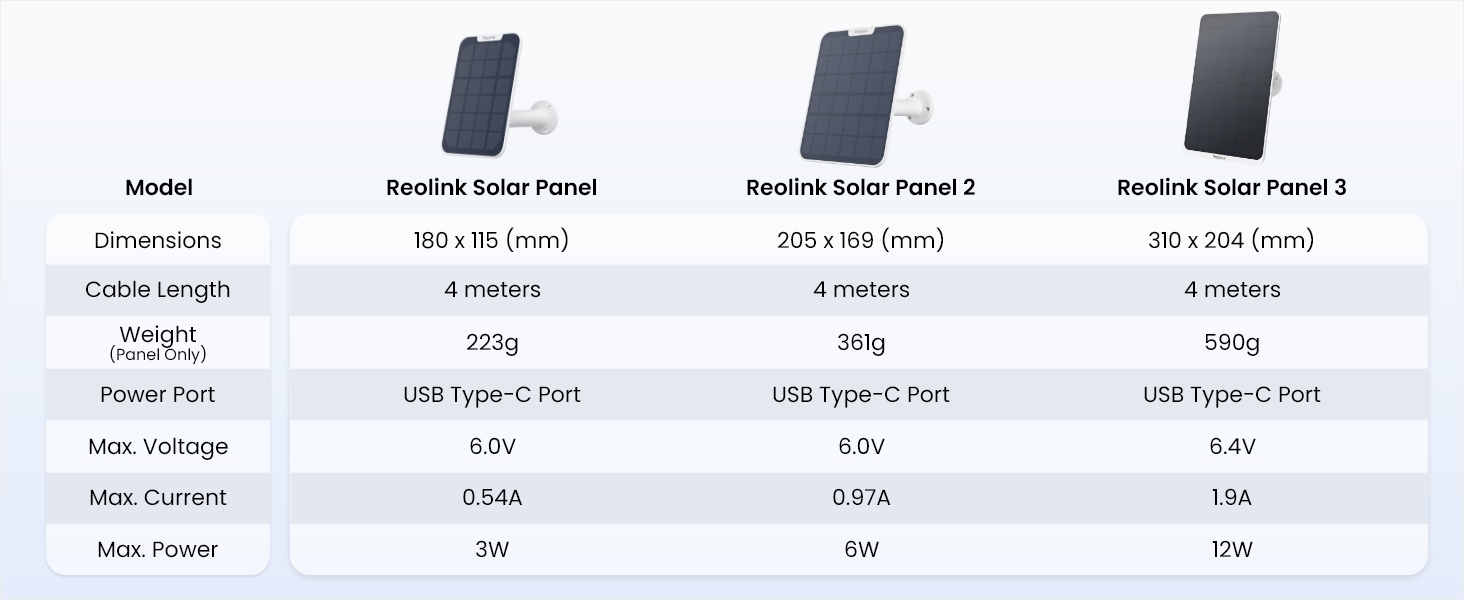Viewport: 1464px width, 600px height.
Task: Click the 223g weight value
Action: coord(492,343)
